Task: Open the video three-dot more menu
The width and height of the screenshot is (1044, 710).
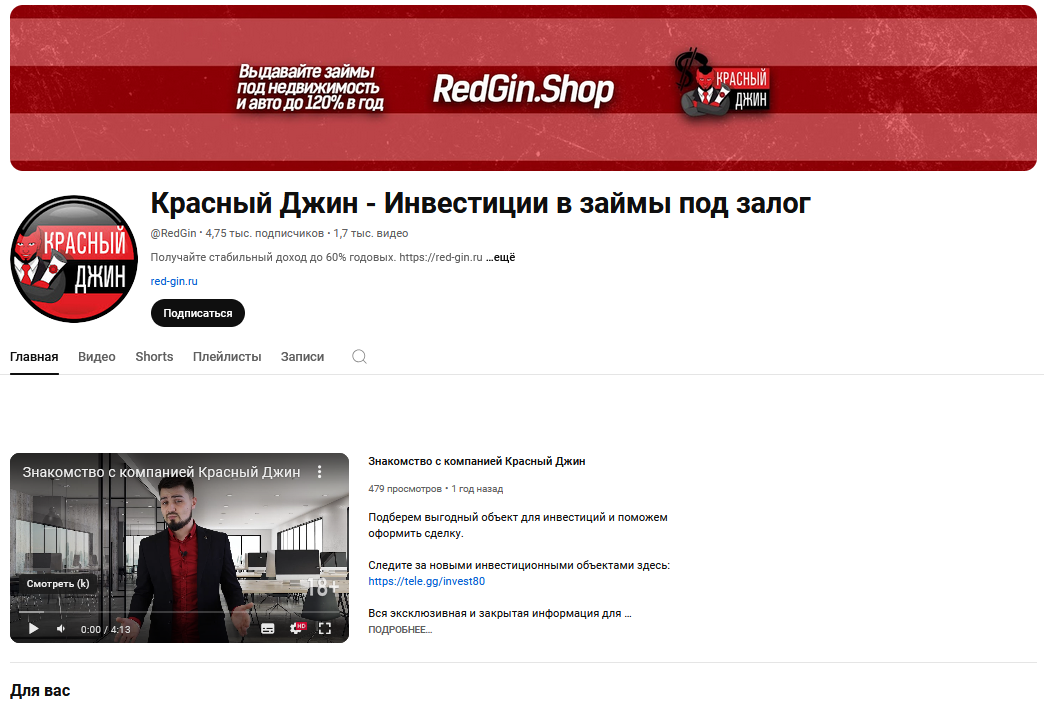Action: point(320,472)
